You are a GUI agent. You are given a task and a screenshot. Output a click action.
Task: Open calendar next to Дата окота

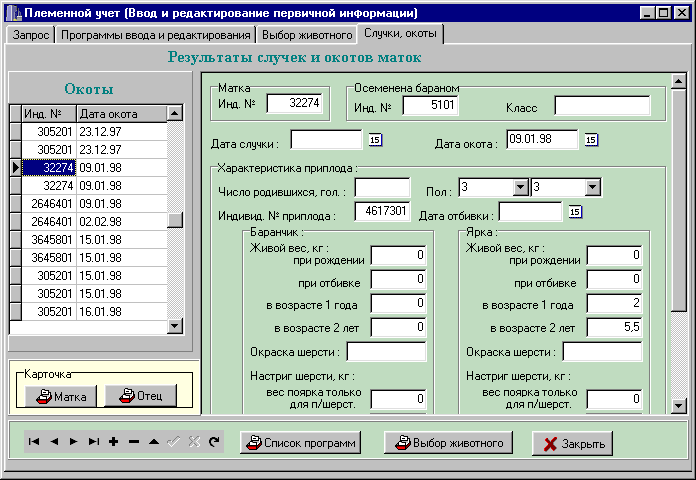[591, 140]
